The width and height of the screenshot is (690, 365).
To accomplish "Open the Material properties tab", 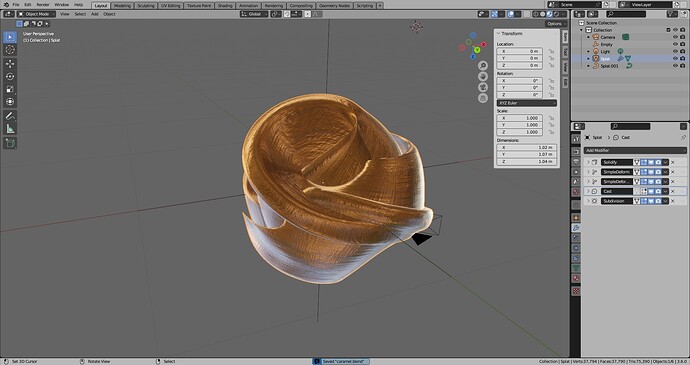I will (576, 278).
